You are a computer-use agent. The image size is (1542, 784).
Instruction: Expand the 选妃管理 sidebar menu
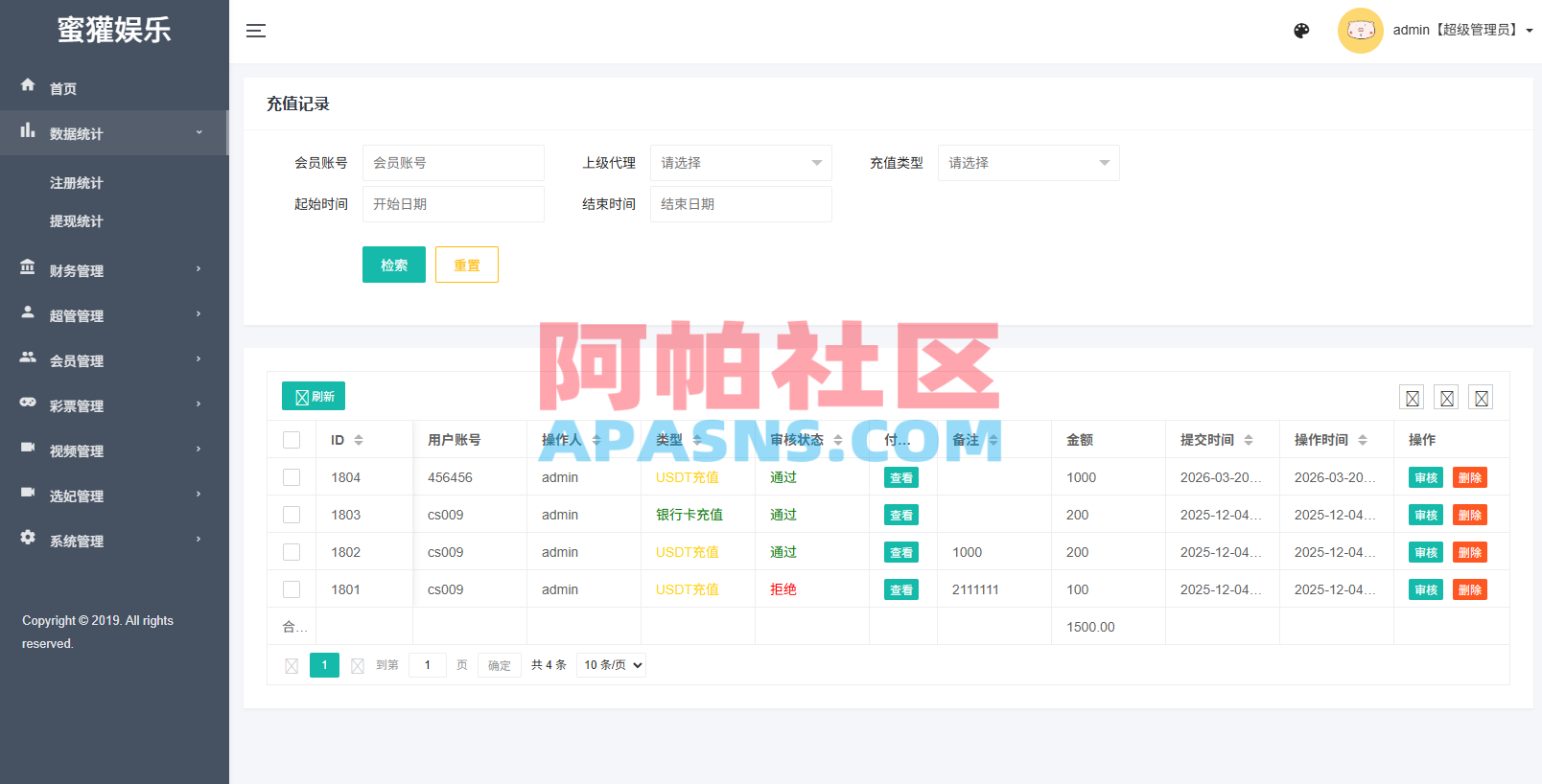(114, 496)
